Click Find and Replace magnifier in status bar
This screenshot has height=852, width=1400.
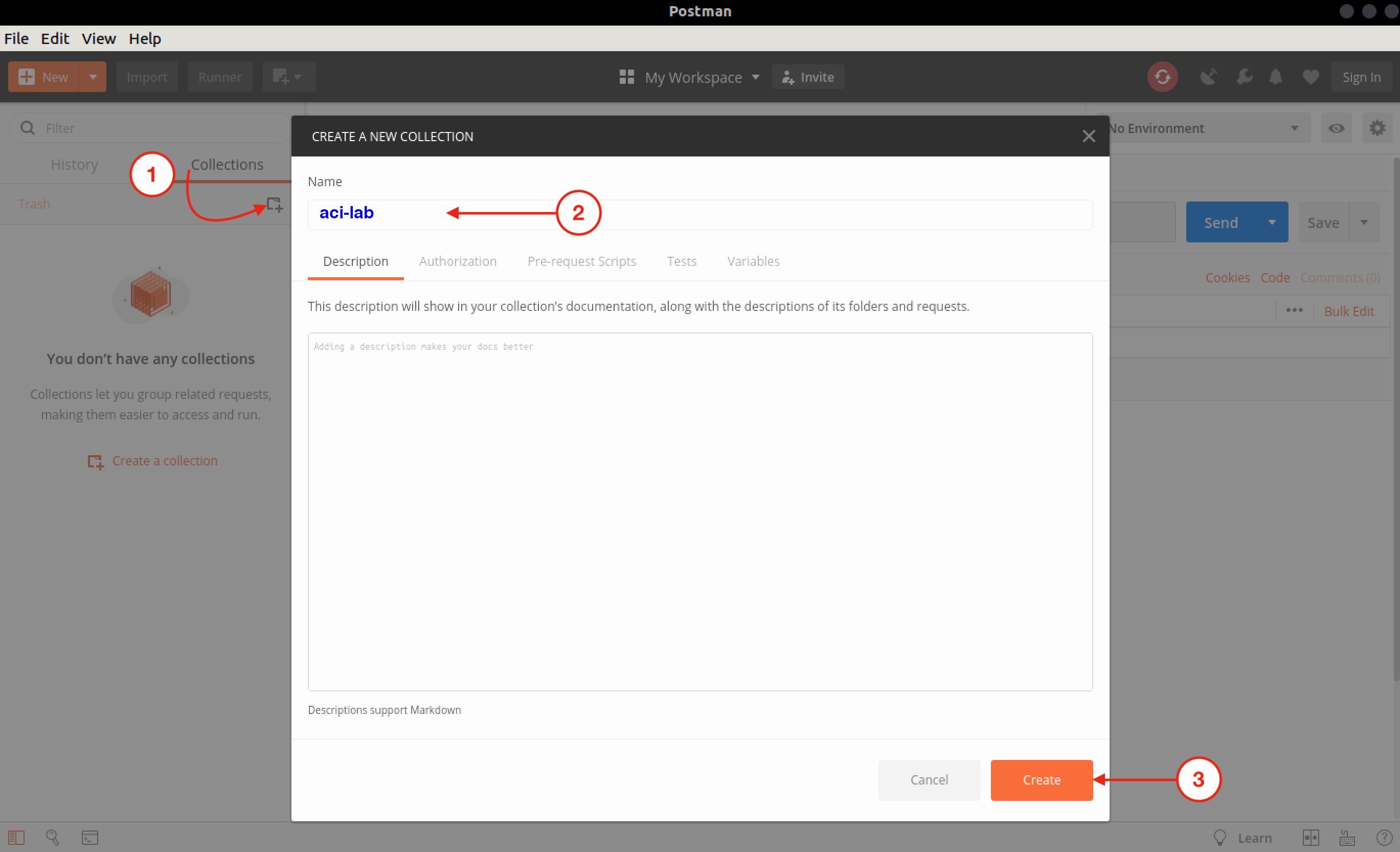coord(52,837)
